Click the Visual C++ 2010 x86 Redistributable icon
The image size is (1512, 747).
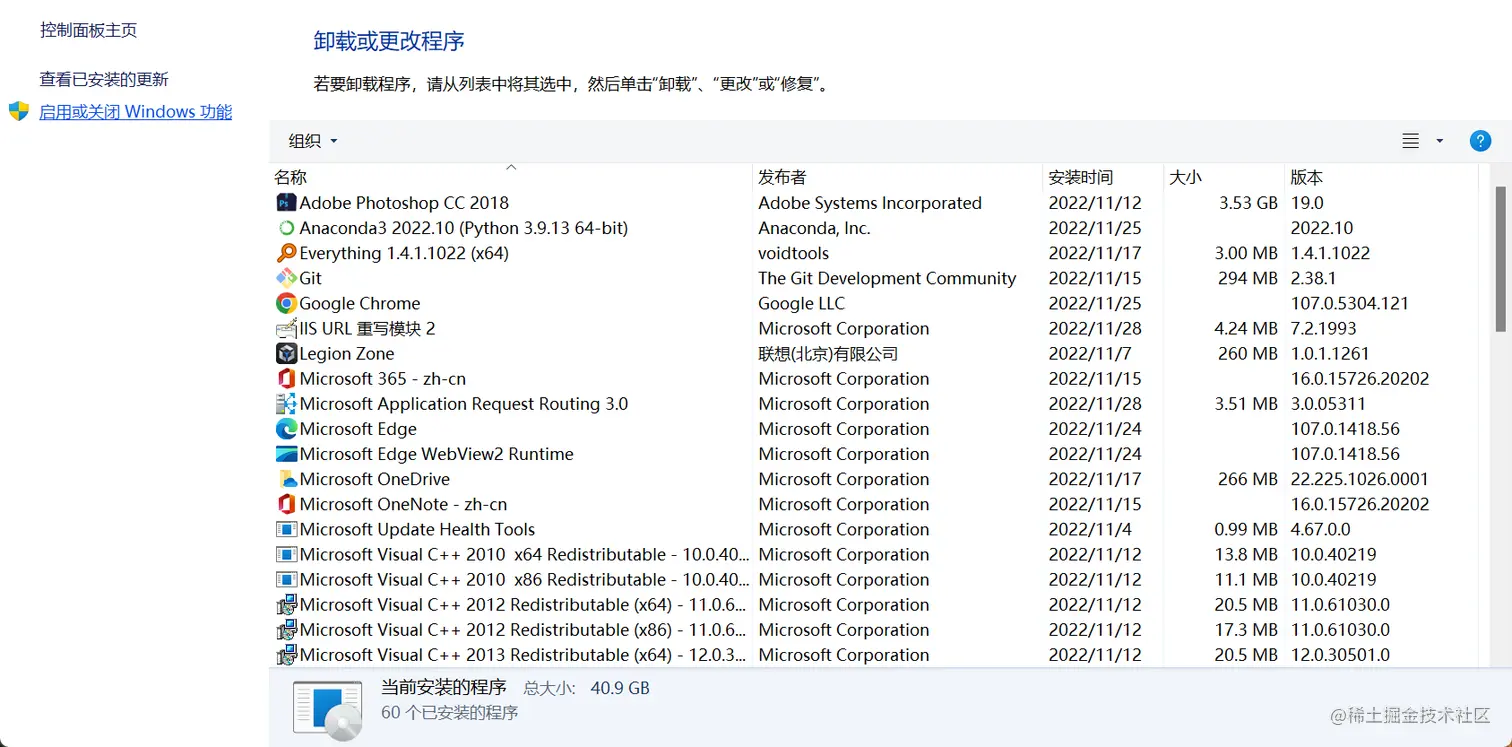(x=286, y=579)
